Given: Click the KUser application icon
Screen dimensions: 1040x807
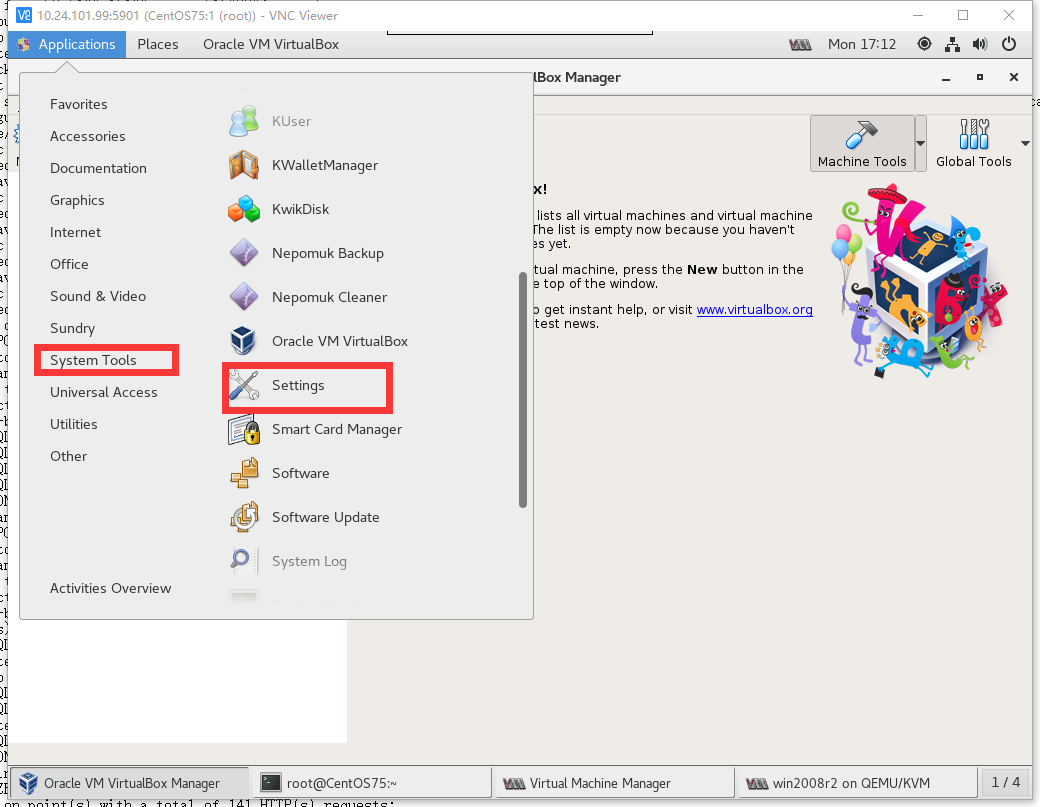Looking at the screenshot, I should (x=243, y=121).
